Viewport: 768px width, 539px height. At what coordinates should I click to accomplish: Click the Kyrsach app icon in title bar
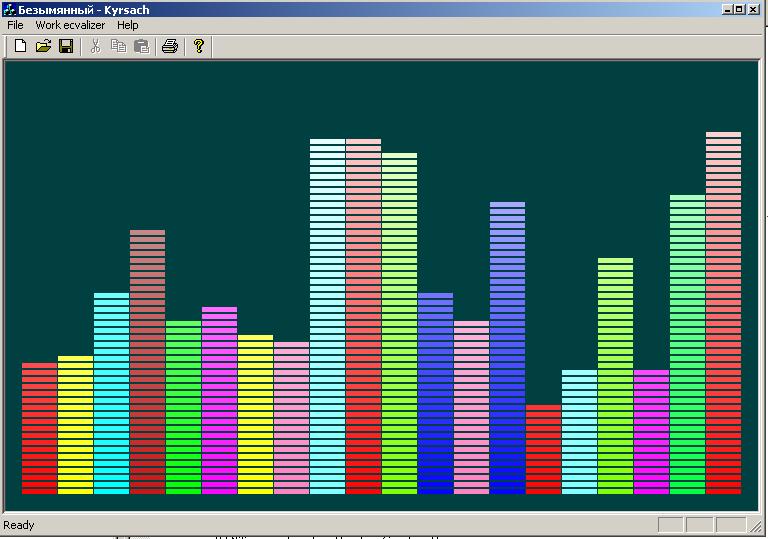point(9,9)
